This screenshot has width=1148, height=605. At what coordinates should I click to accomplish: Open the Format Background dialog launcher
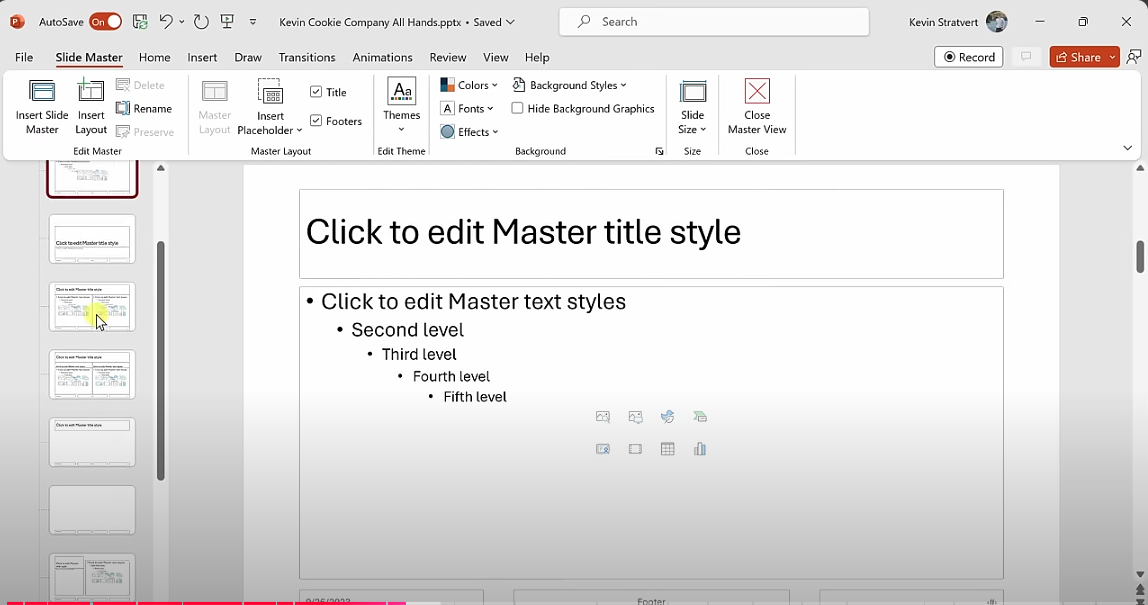click(x=659, y=152)
